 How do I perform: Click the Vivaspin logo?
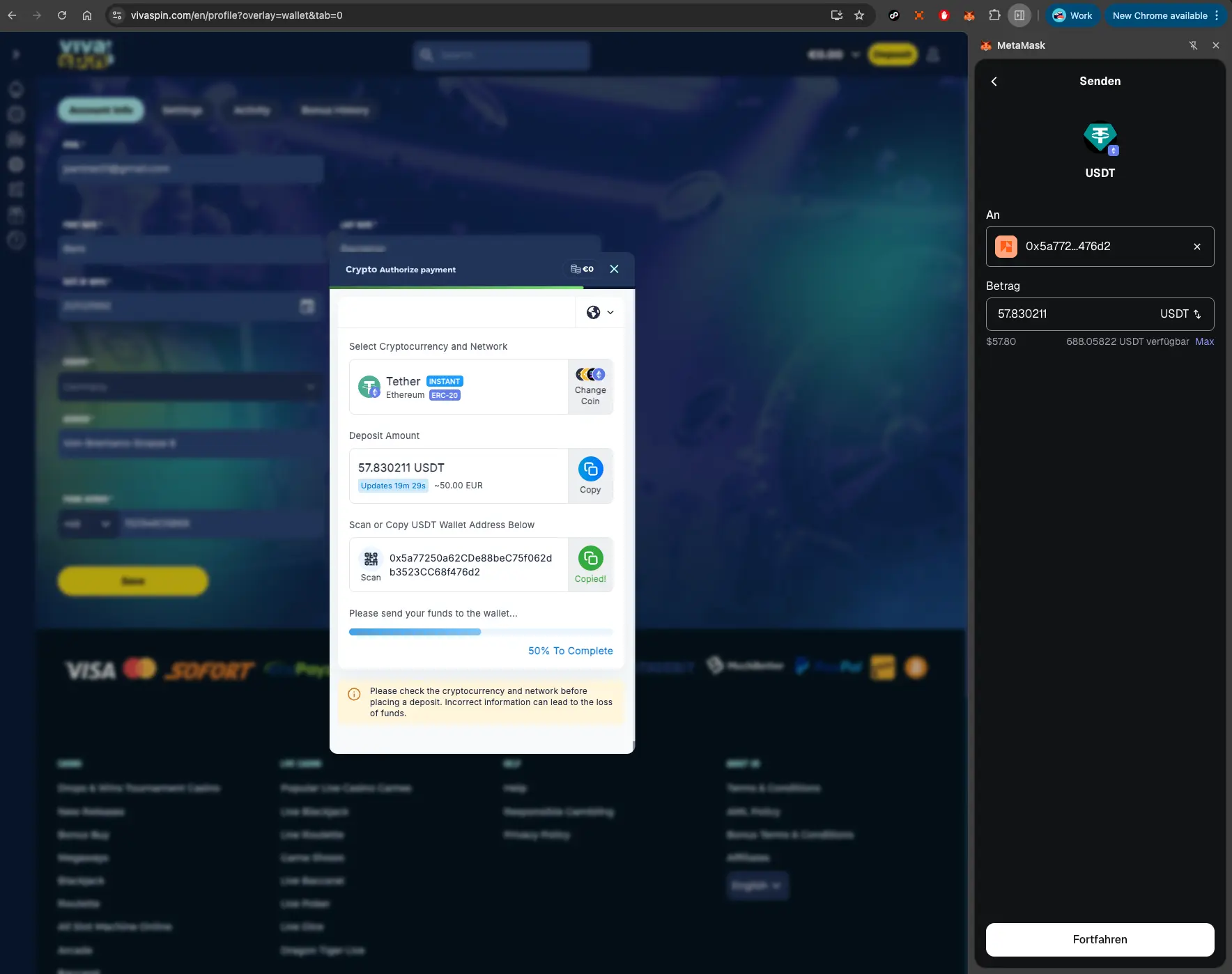pos(86,54)
